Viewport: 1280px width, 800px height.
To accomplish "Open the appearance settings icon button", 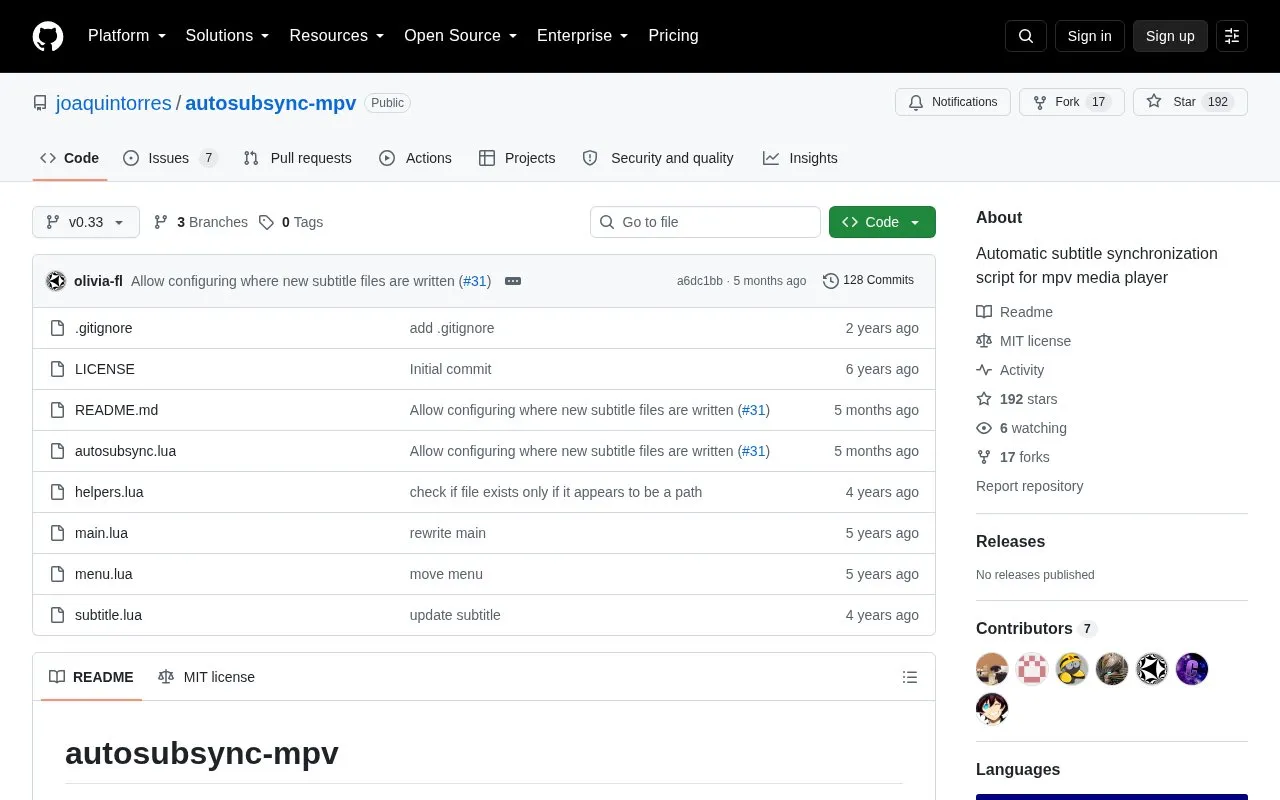I will [x=1232, y=36].
